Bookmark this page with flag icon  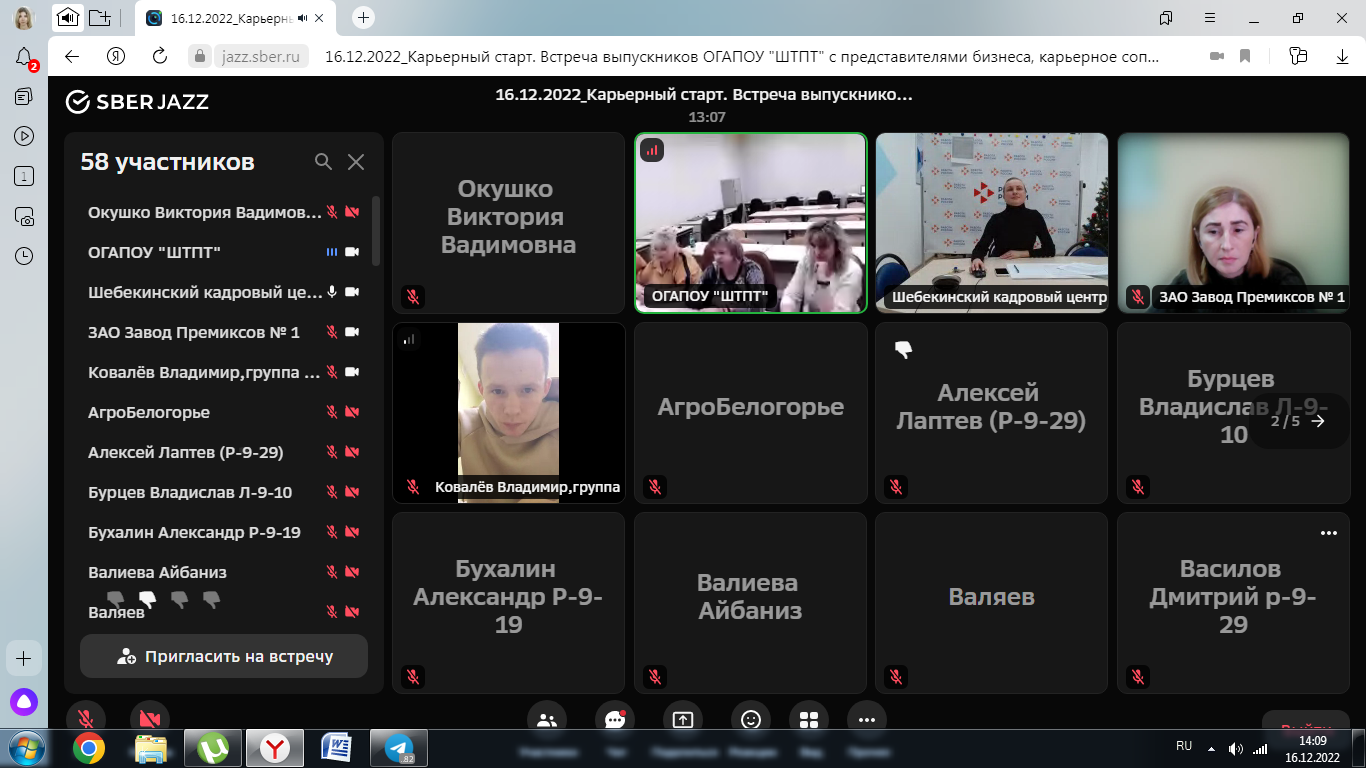click(x=1246, y=56)
